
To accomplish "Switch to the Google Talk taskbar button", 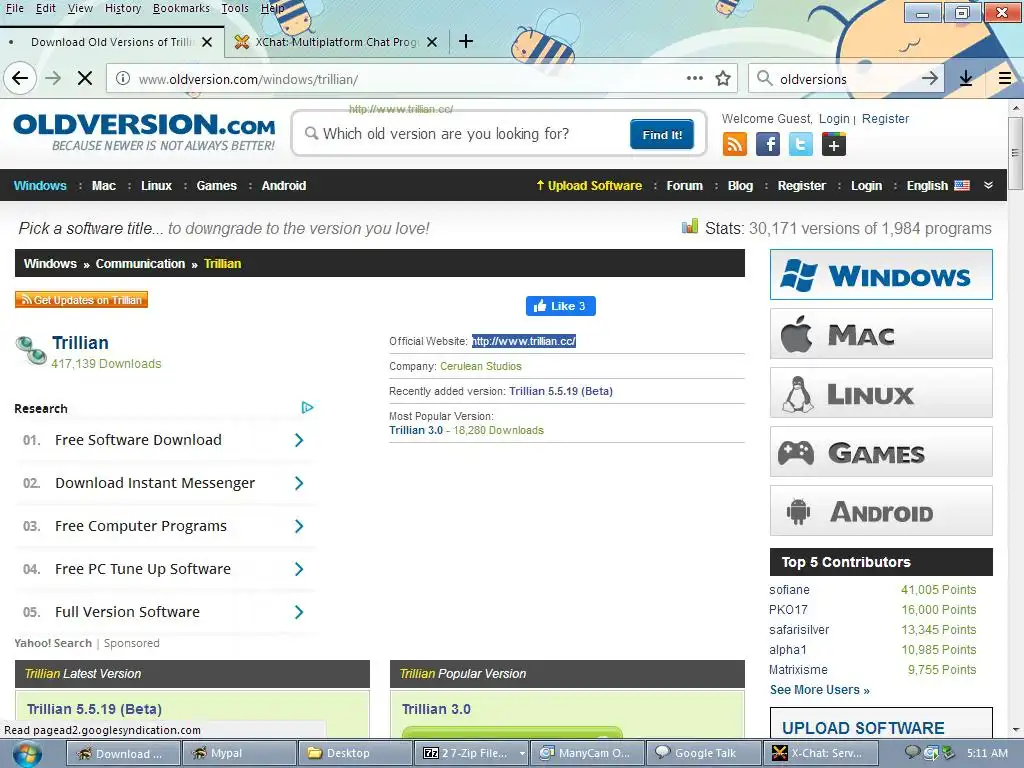I will pyautogui.click(x=703, y=753).
